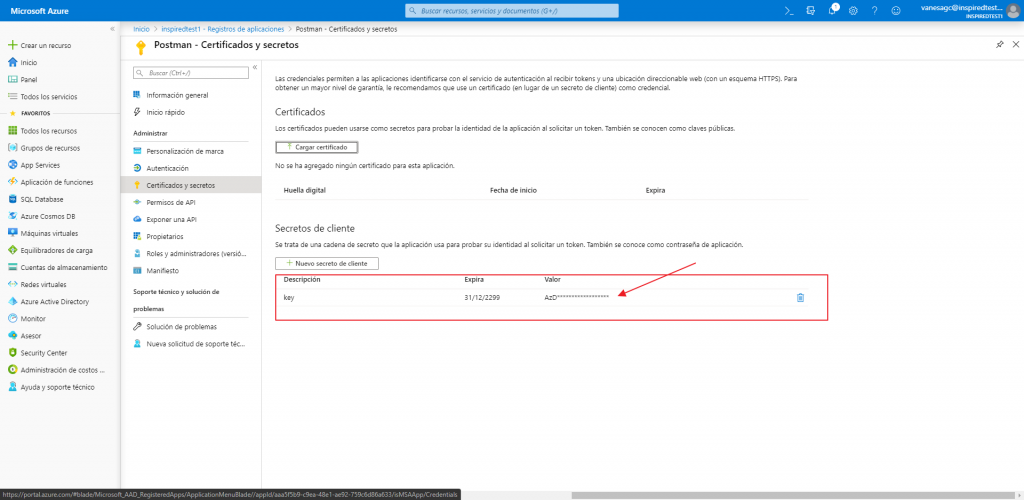Pin this blade using the pin icon
This screenshot has width=1024, height=500.
click(999, 45)
